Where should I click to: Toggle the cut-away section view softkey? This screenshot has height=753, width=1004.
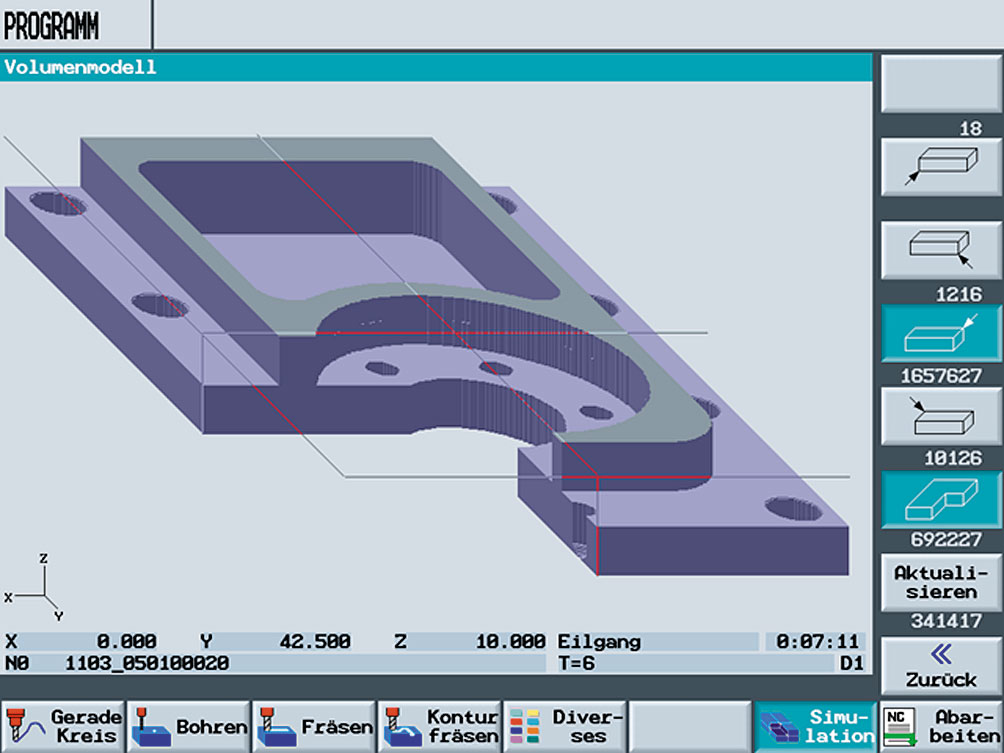pyautogui.click(x=941, y=499)
